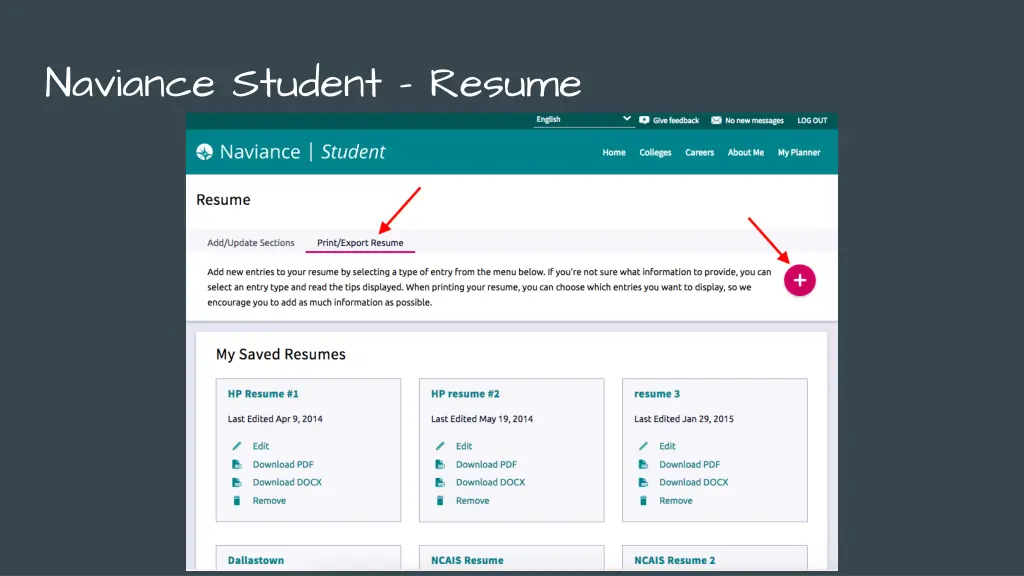The image size is (1024, 576).
Task: Click Last Edited Apr 9, 2014 text
Action: [x=275, y=419]
